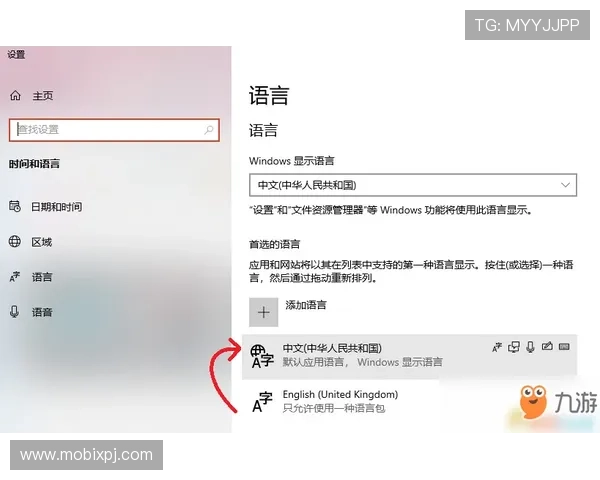600x480 pixels.
Task: Click 默认应用语言, Windows 显示语言 subtitle
Action: 362,362
